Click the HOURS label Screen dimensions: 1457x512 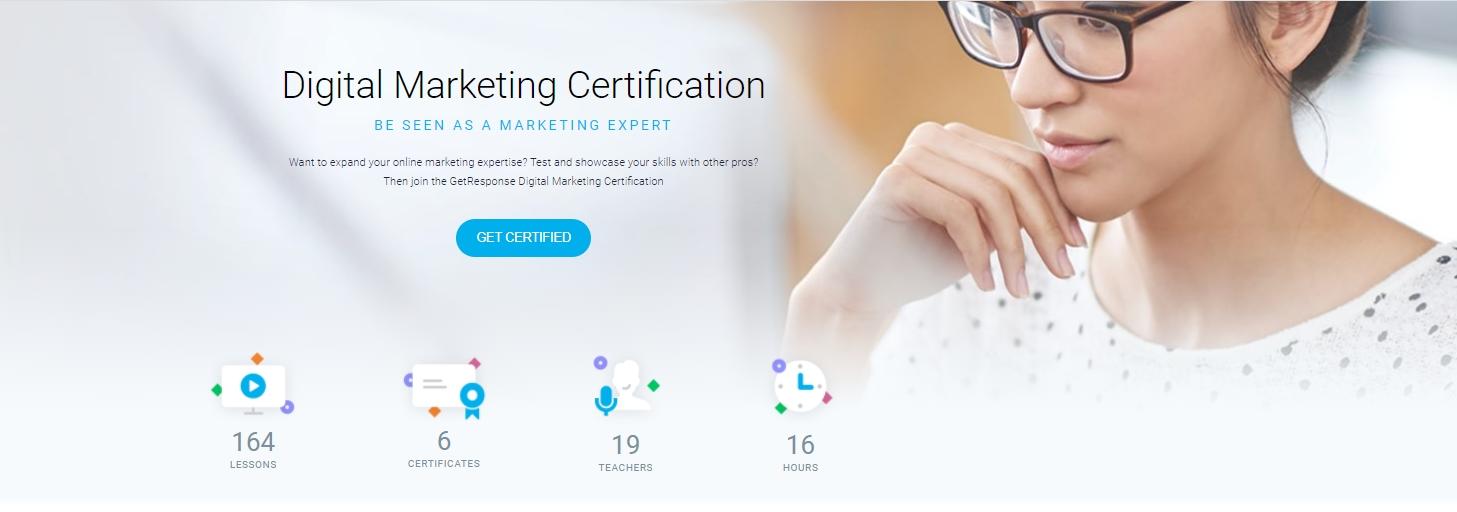click(x=800, y=468)
